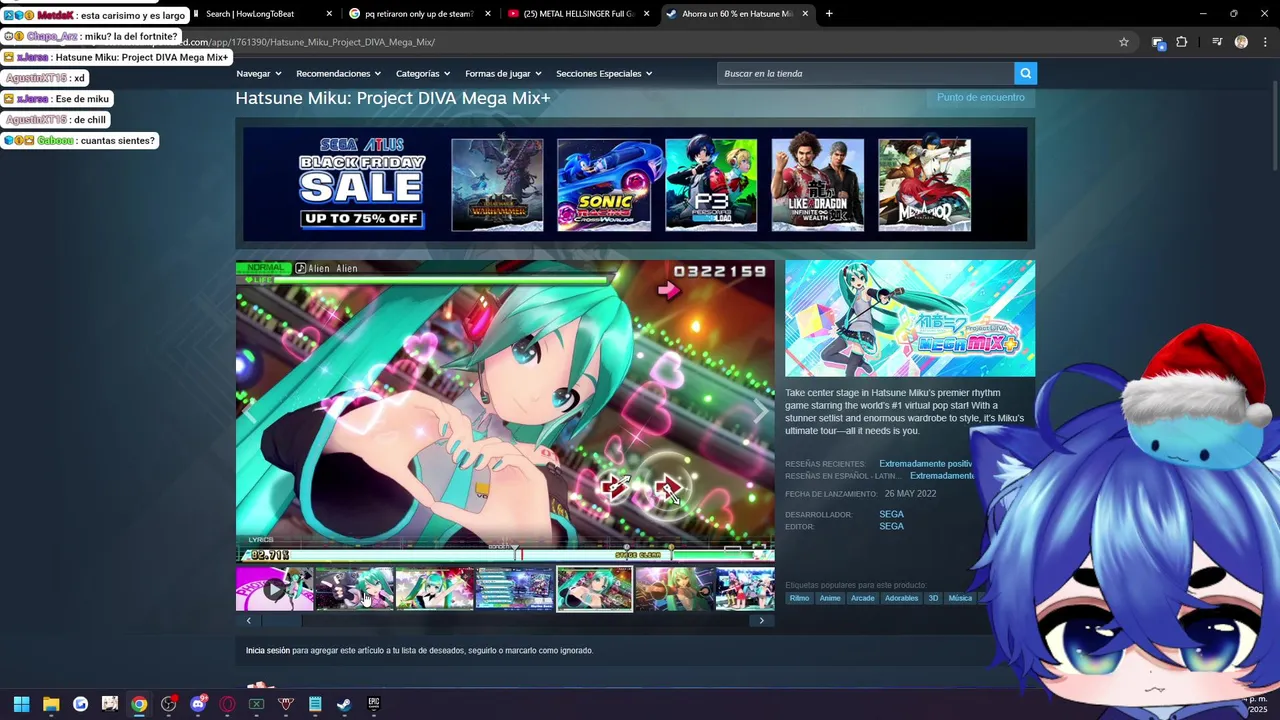Image resolution: width=1280 pixels, height=720 pixels.
Task: Open Like a Dragon Infinite Wealth banner
Action: pyautogui.click(x=818, y=185)
